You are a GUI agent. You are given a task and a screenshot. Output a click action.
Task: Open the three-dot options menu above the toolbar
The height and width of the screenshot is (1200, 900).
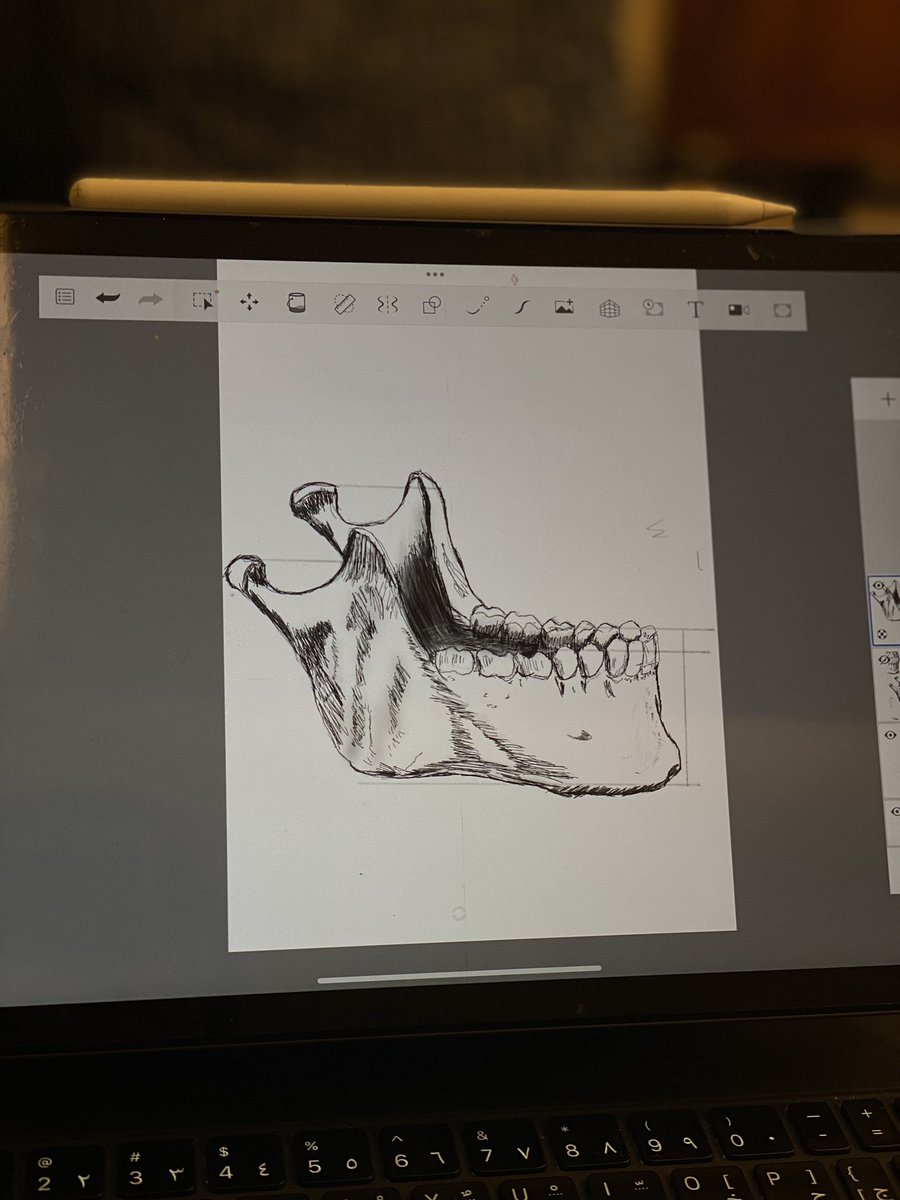pyautogui.click(x=435, y=272)
